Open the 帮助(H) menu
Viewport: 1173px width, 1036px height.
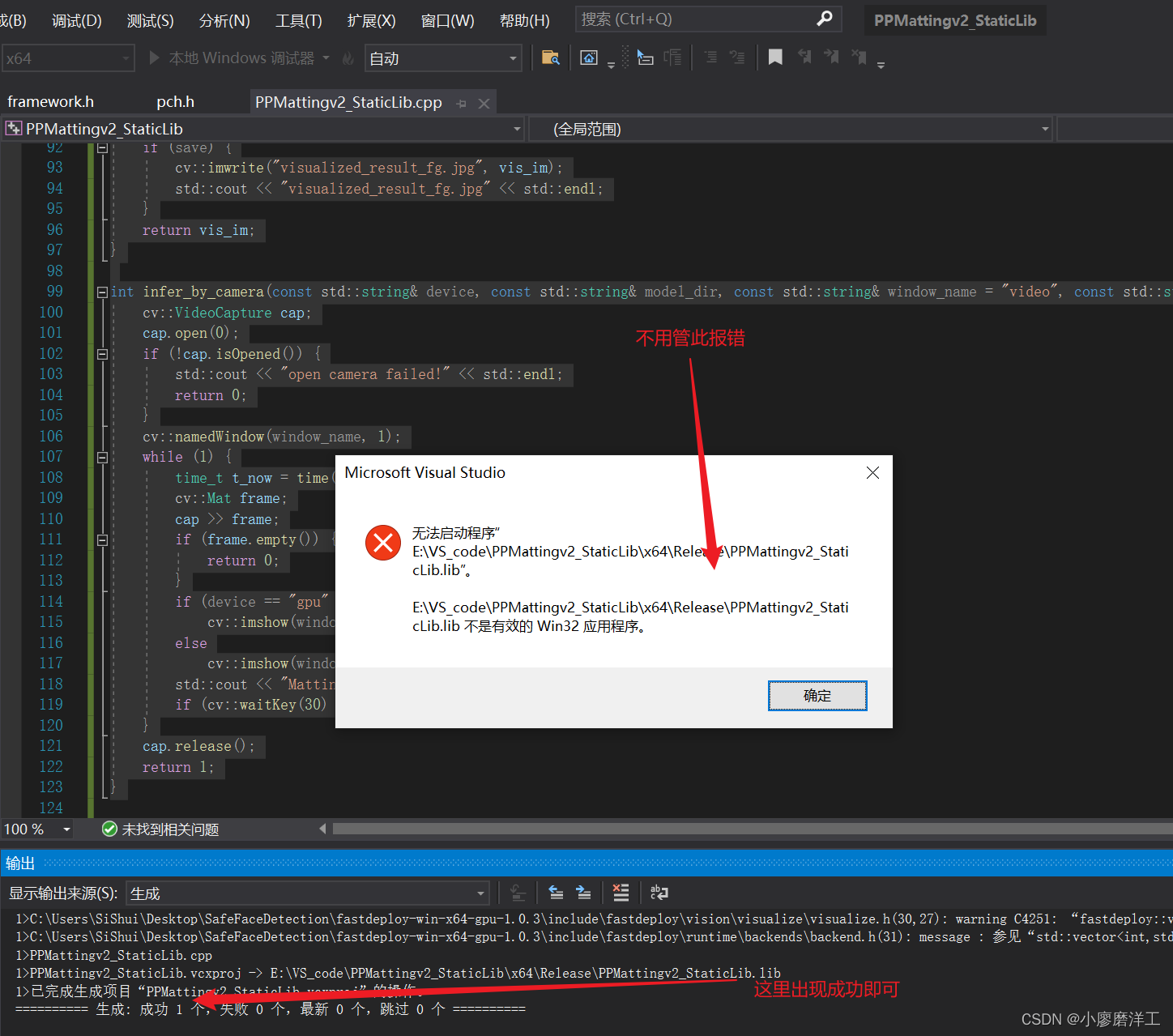click(x=525, y=20)
